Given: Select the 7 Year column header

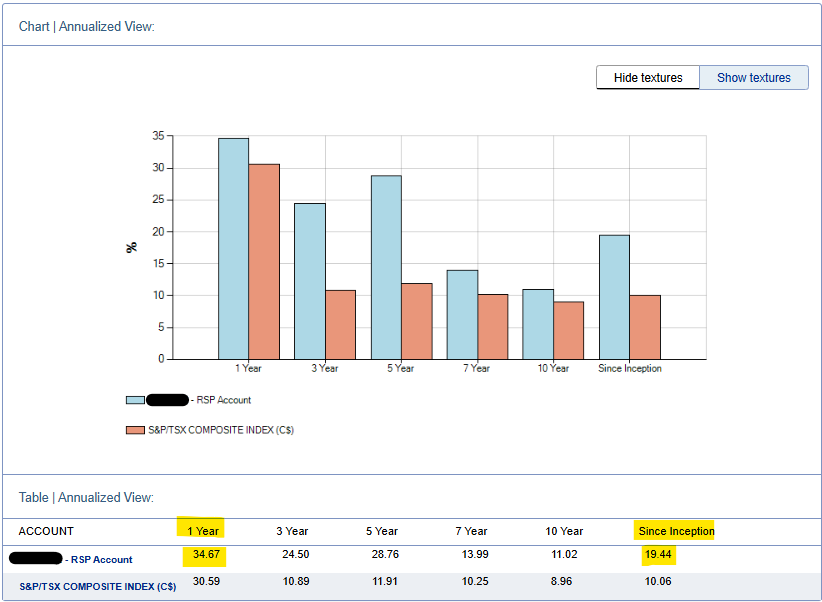Looking at the screenshot, I should (471, 531).
